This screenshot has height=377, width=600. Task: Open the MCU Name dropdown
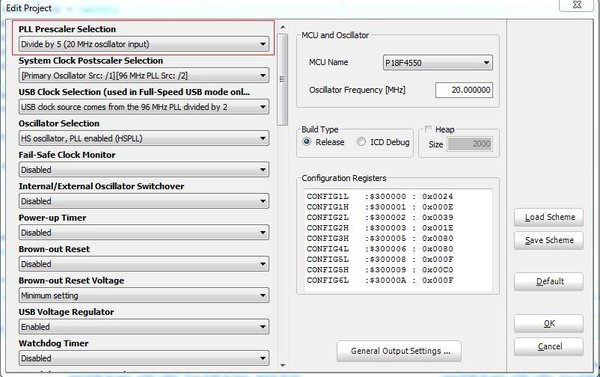coord(438,63)
